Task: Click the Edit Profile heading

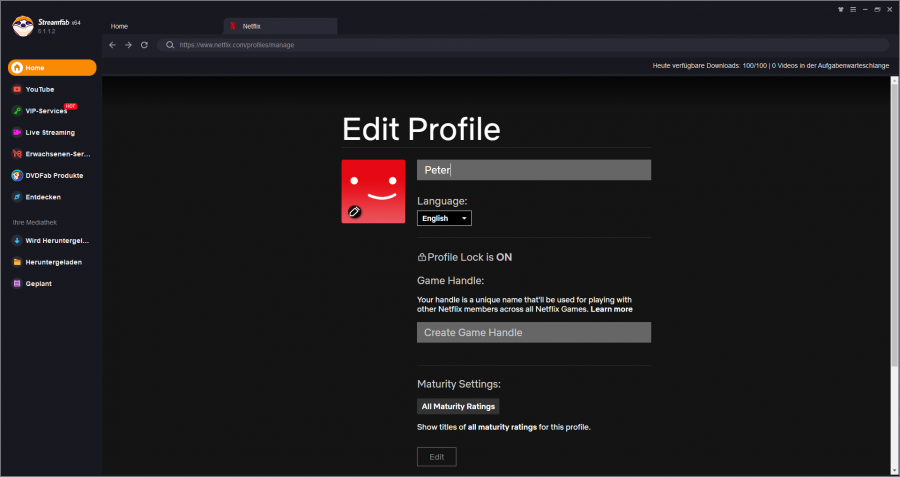Action: (x=421, y=129)
